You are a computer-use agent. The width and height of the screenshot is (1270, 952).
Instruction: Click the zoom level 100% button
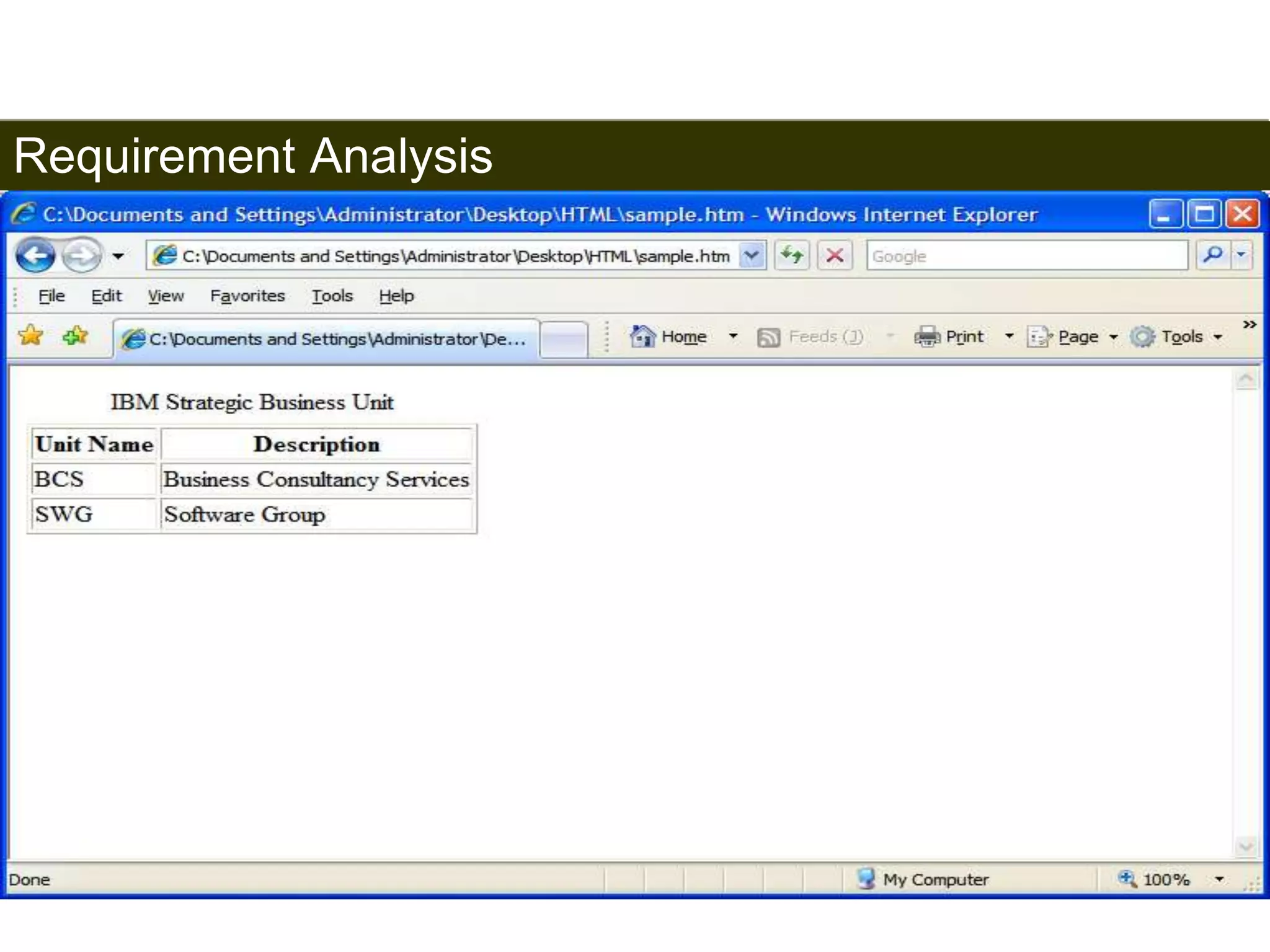click(x=1154, y=879)
